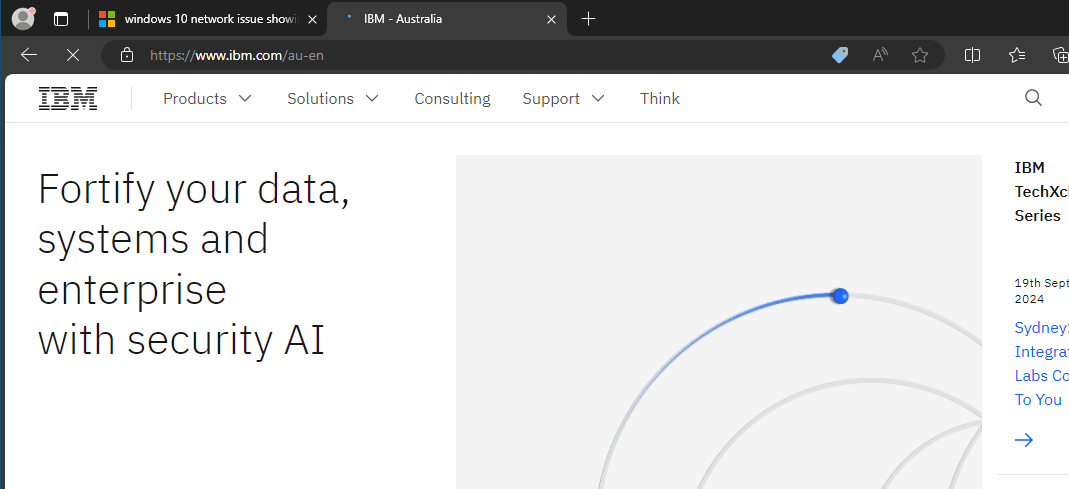1069x489 pixels.
Task: Stop loading the page with X
Action: pos(72,55)
